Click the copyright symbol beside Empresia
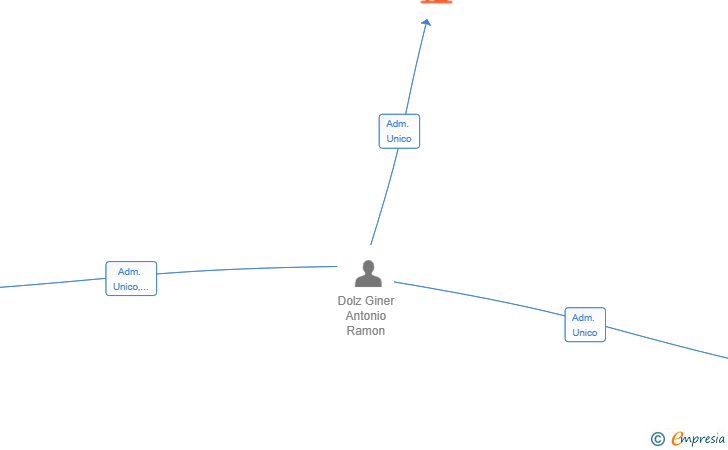This screenshot has height=450, width=728. (x=657, y=439)
